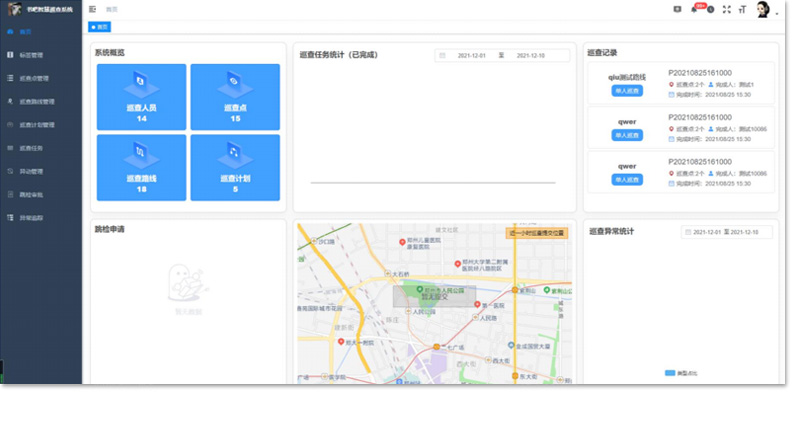Click the 首页 tab tag
Screen dimensions: 798x439
pos(100,27)
